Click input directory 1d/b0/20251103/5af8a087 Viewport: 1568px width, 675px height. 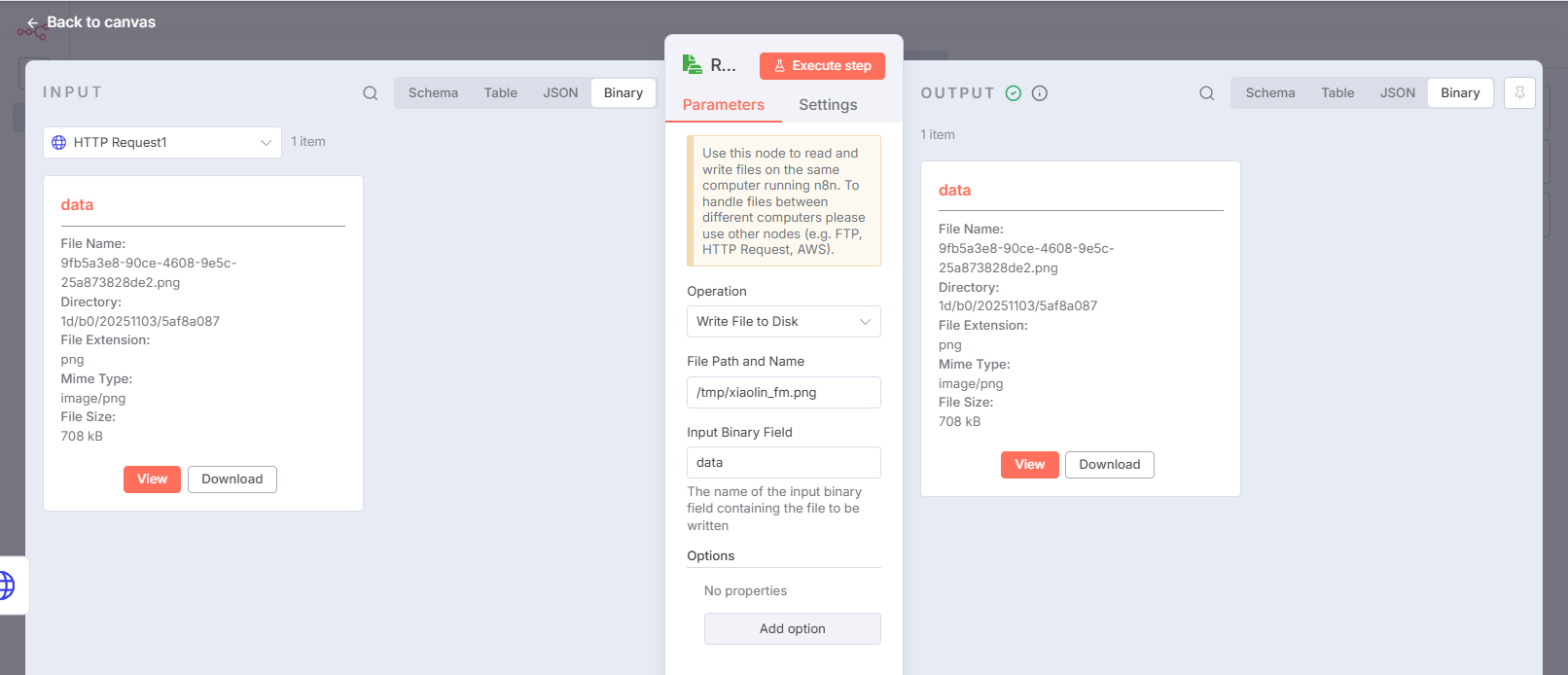pos(140,321)
